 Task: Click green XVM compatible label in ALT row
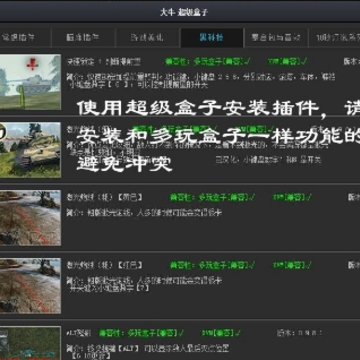coord(221,333)
